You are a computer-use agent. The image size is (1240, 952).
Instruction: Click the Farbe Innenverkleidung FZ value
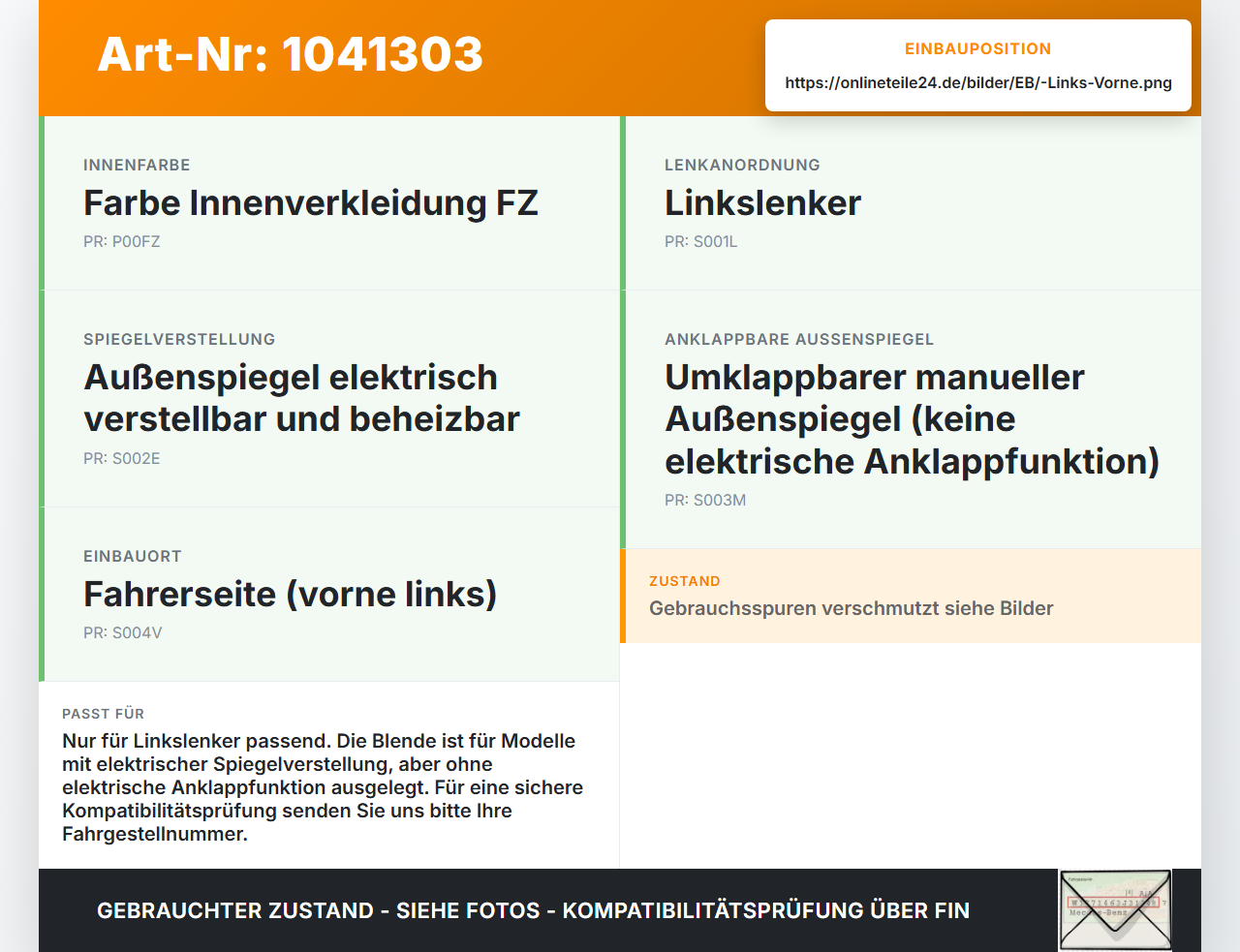pos(311,203)
